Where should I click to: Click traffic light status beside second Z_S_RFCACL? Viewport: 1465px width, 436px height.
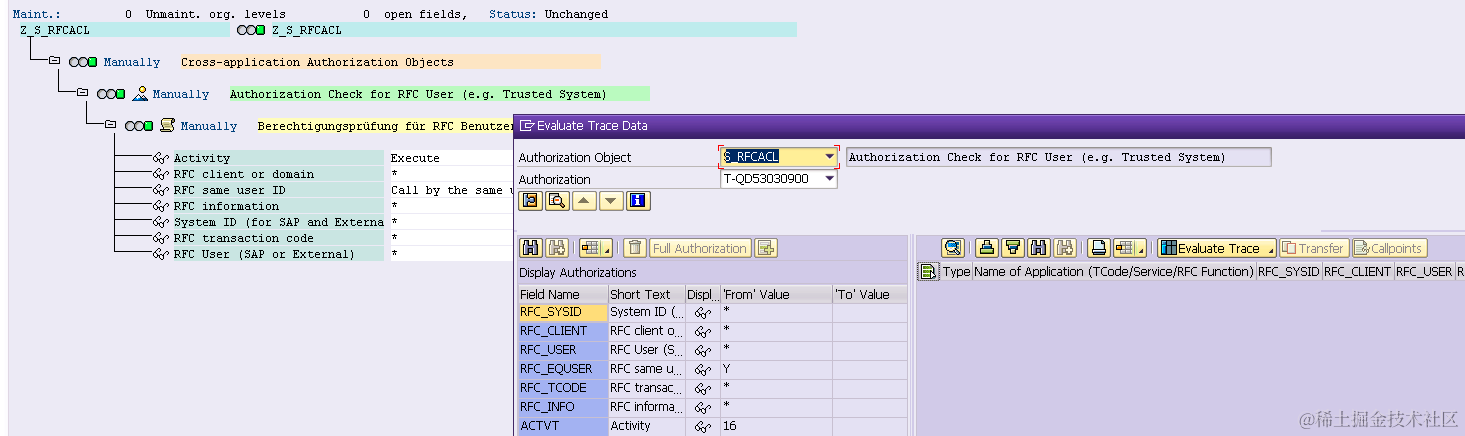click(252, 30)
